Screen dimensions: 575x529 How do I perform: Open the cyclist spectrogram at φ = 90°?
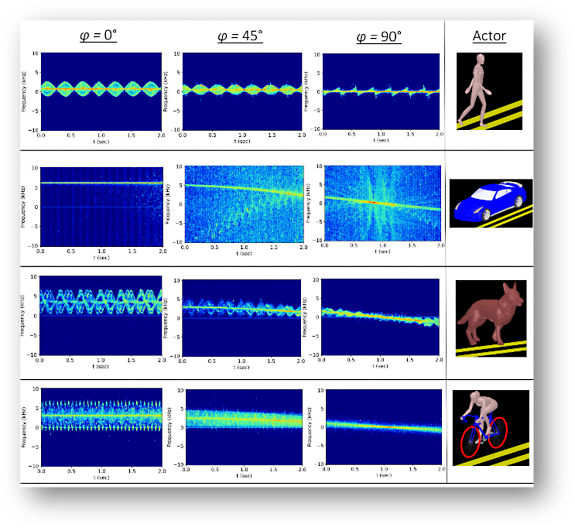click(x=384, y=427)
